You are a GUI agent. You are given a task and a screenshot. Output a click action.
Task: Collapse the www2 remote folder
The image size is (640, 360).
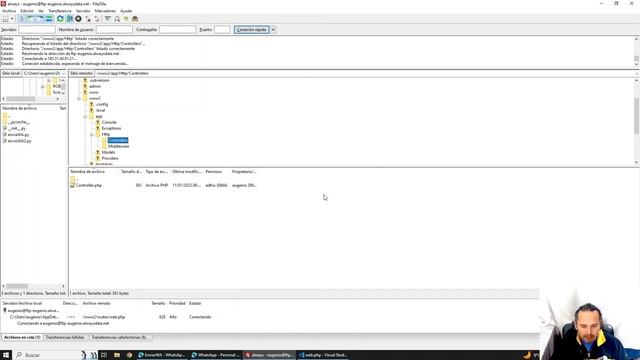click(x=79, y=98)
